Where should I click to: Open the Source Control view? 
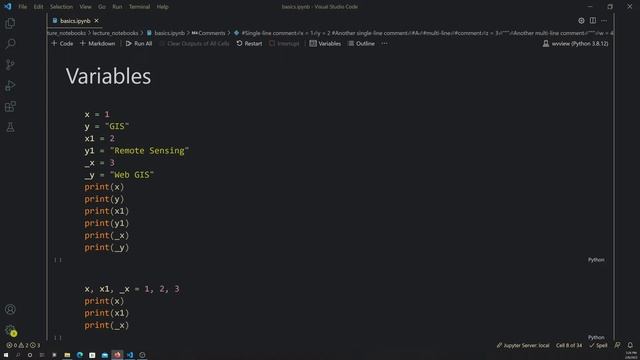tap(10, 64)
